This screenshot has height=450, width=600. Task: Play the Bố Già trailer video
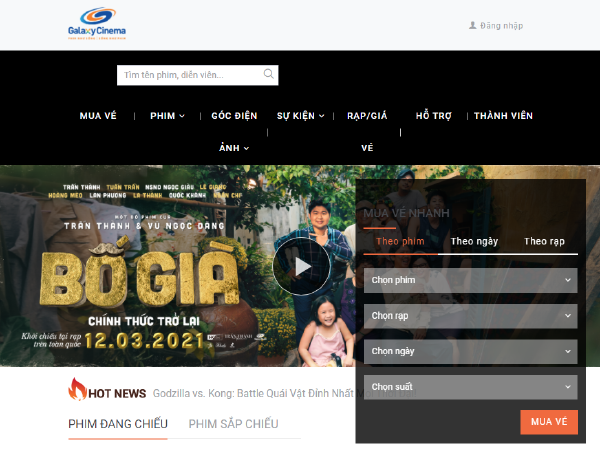coord(302,266)
